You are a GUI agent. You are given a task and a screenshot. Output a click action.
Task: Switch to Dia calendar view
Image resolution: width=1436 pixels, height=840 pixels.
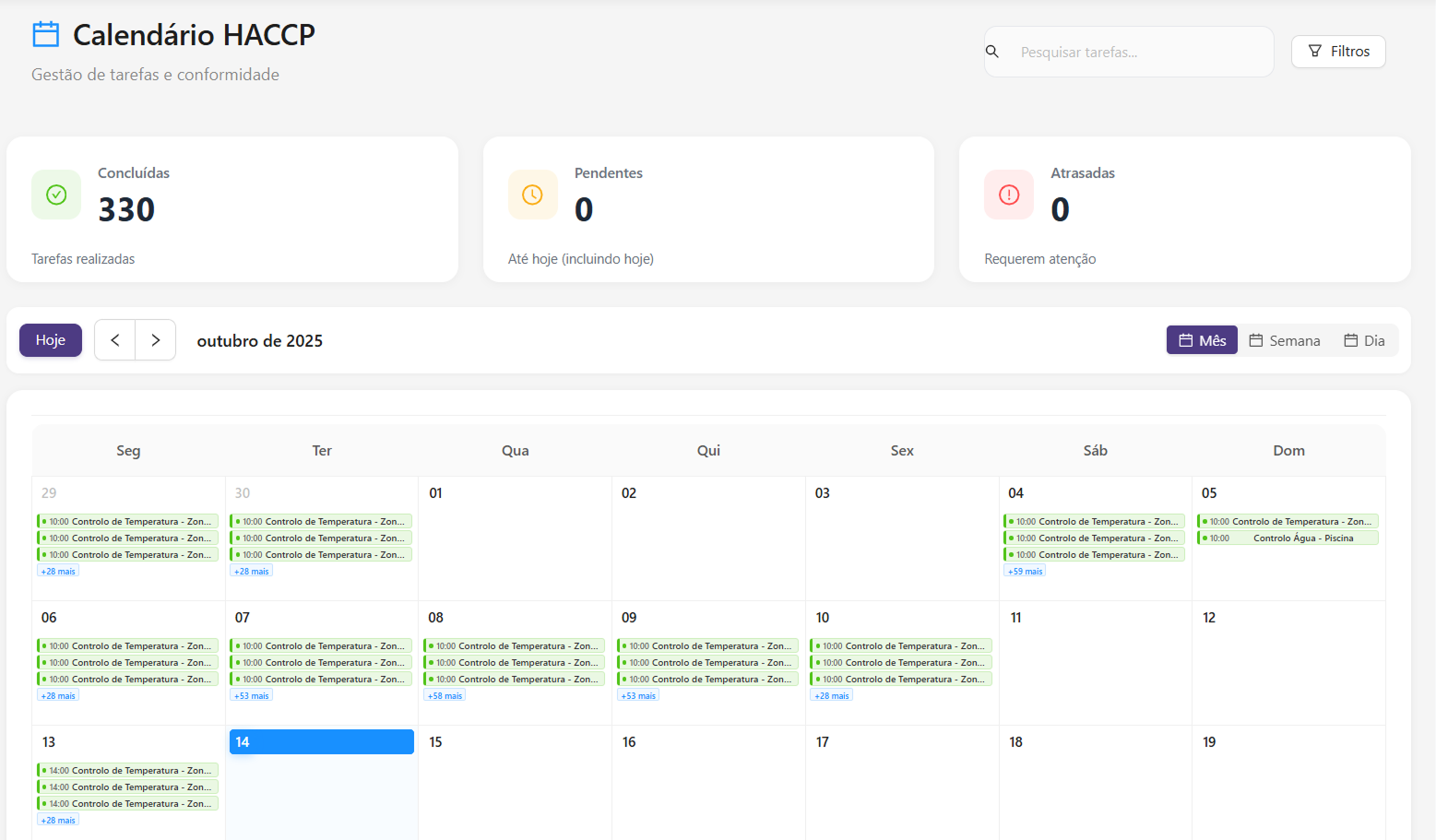point(1364,340)
